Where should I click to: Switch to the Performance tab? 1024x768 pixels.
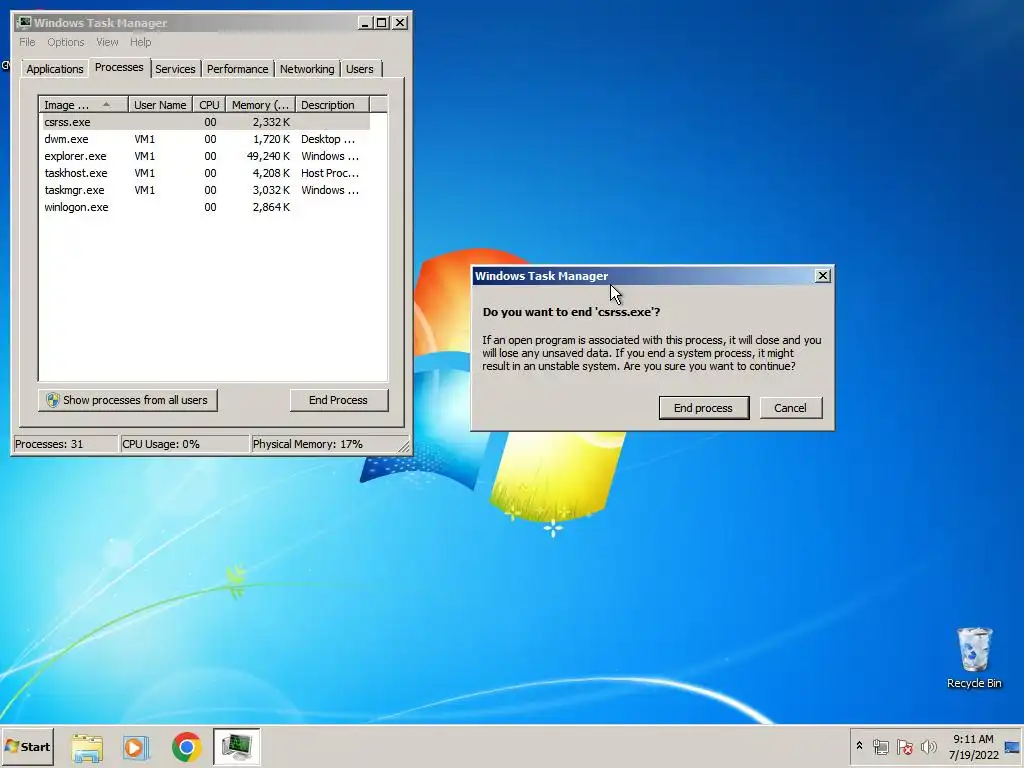click(237, 69)
